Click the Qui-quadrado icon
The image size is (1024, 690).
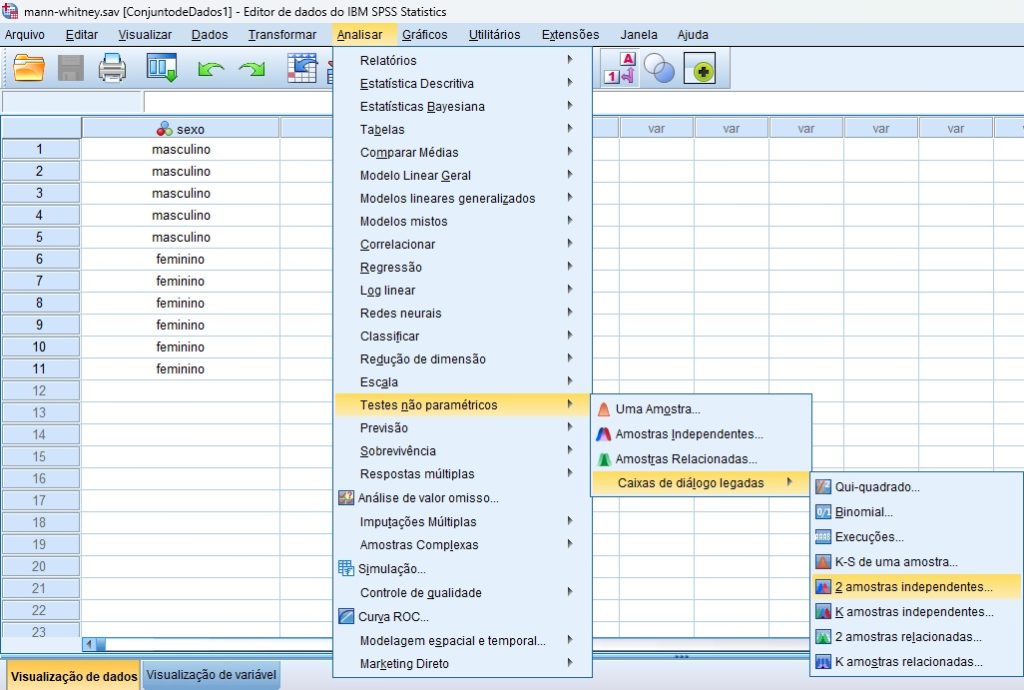pos(823,487)
